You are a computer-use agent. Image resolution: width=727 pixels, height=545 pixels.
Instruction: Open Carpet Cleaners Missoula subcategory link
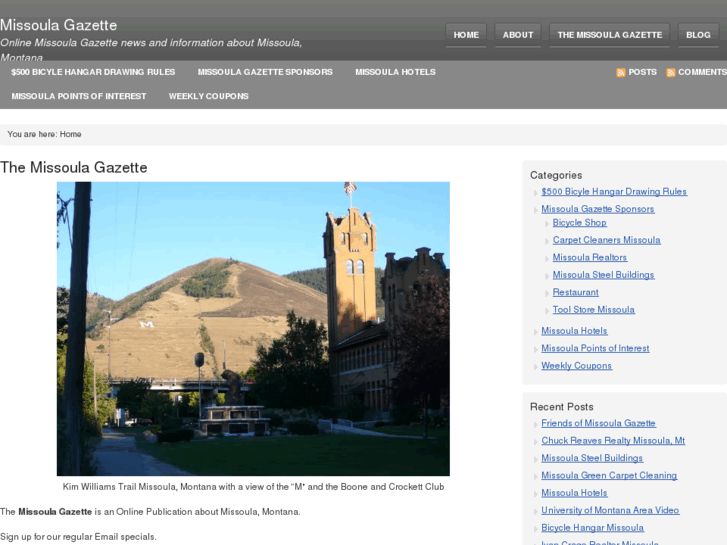coord(606,240)
